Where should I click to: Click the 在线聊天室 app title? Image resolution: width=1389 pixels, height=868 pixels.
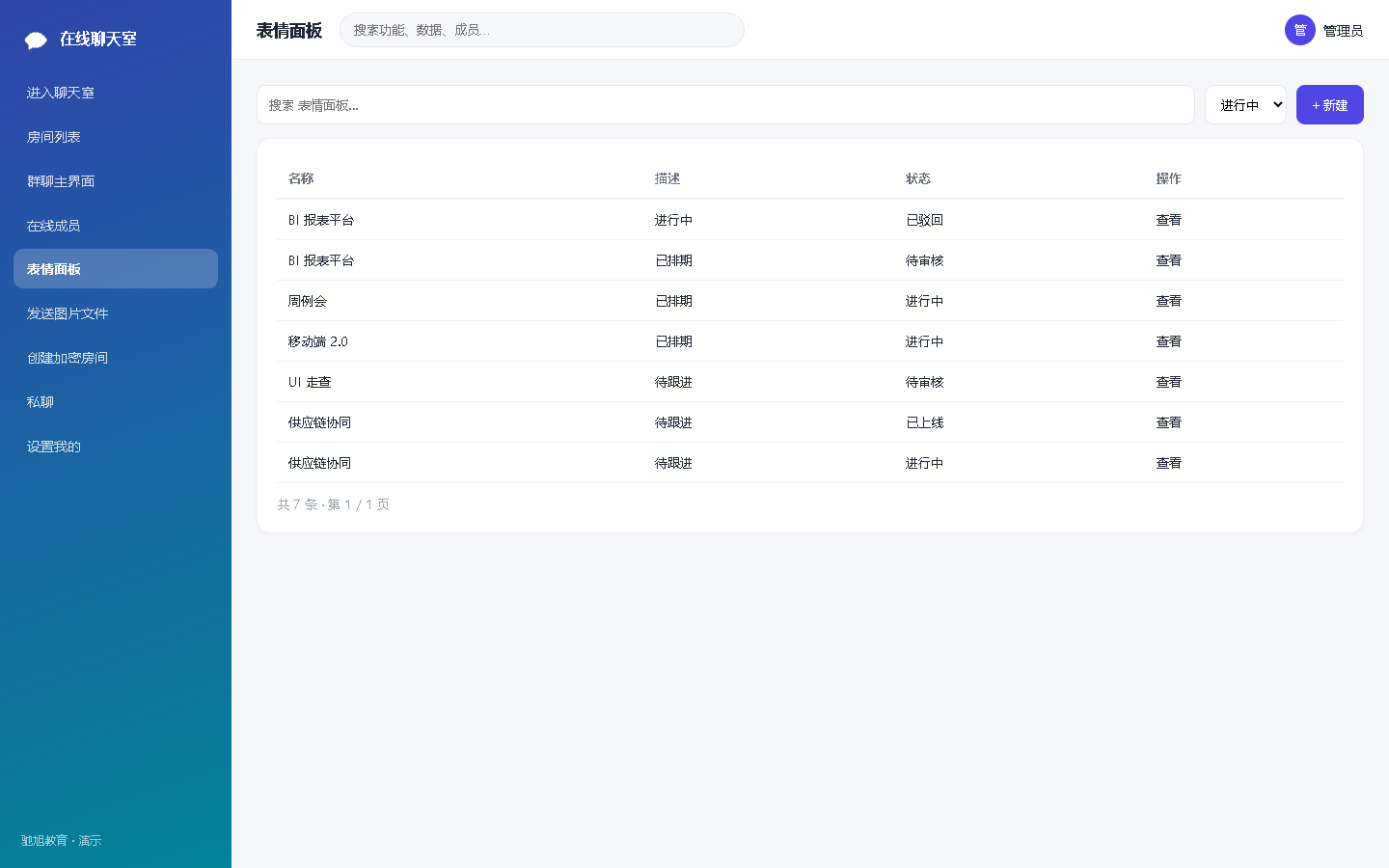[x=98, y=39]
